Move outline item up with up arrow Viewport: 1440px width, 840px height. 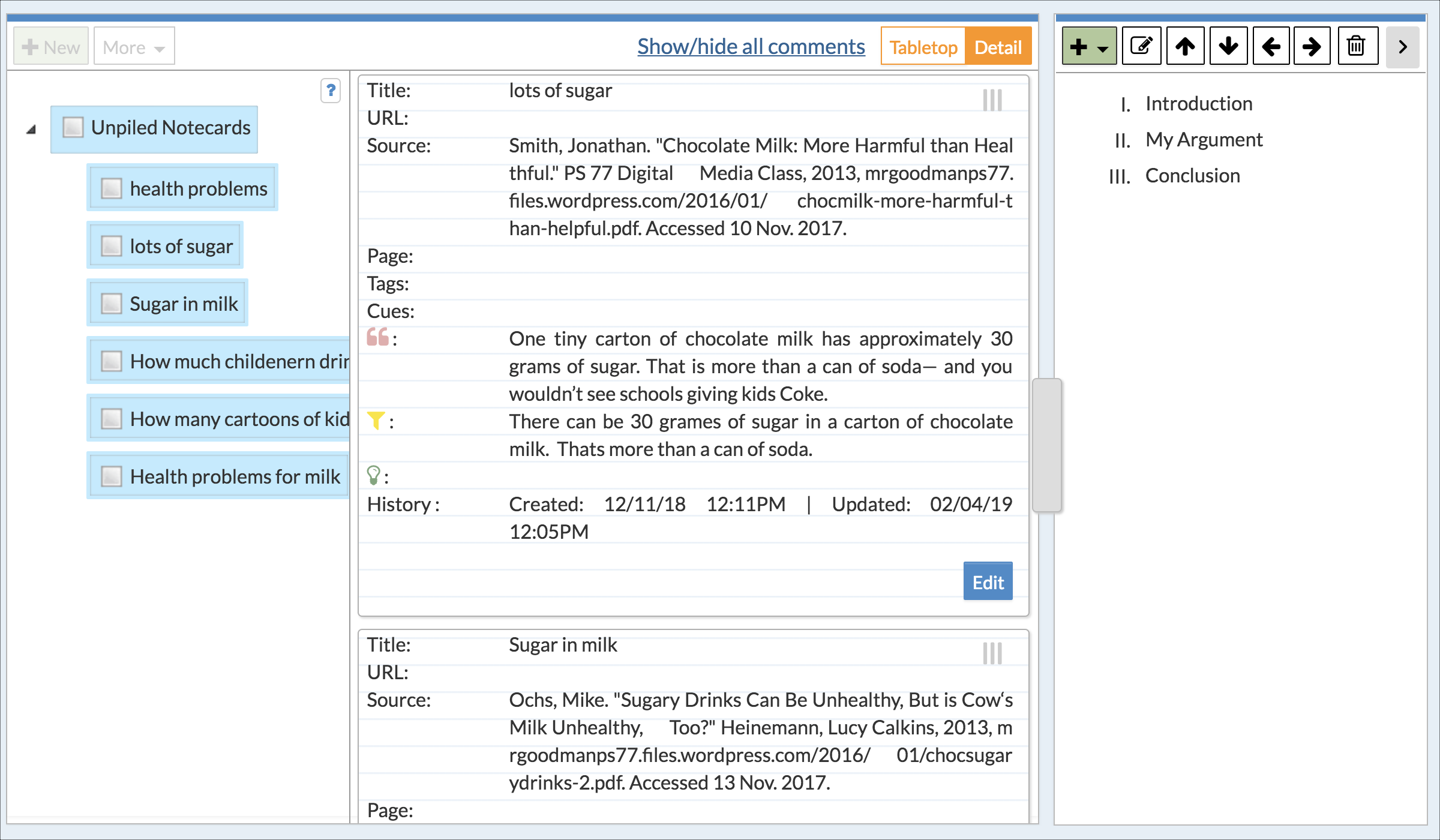1185,46
